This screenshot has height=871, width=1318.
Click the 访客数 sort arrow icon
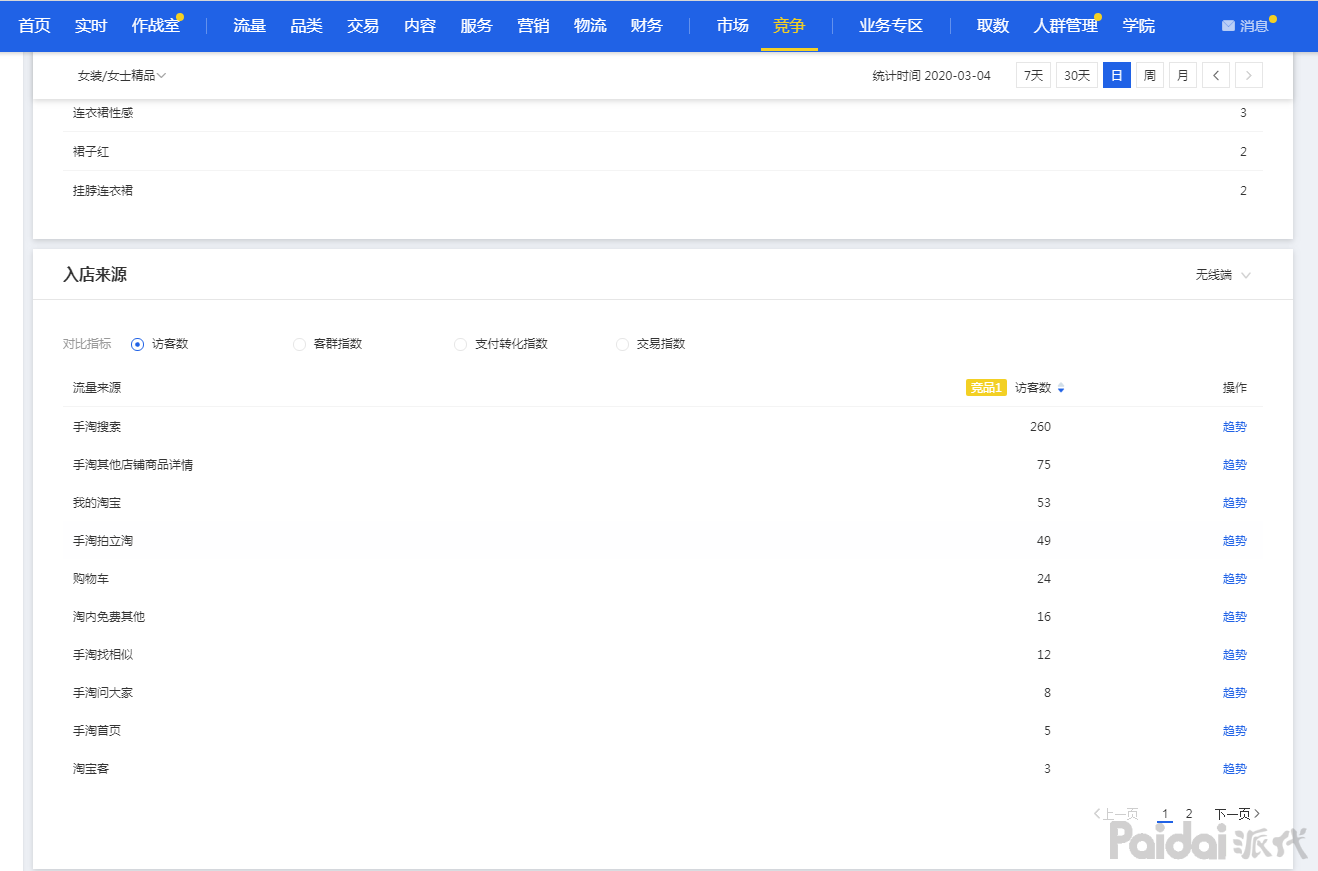pyautogui.click(x=1061, y=388)
